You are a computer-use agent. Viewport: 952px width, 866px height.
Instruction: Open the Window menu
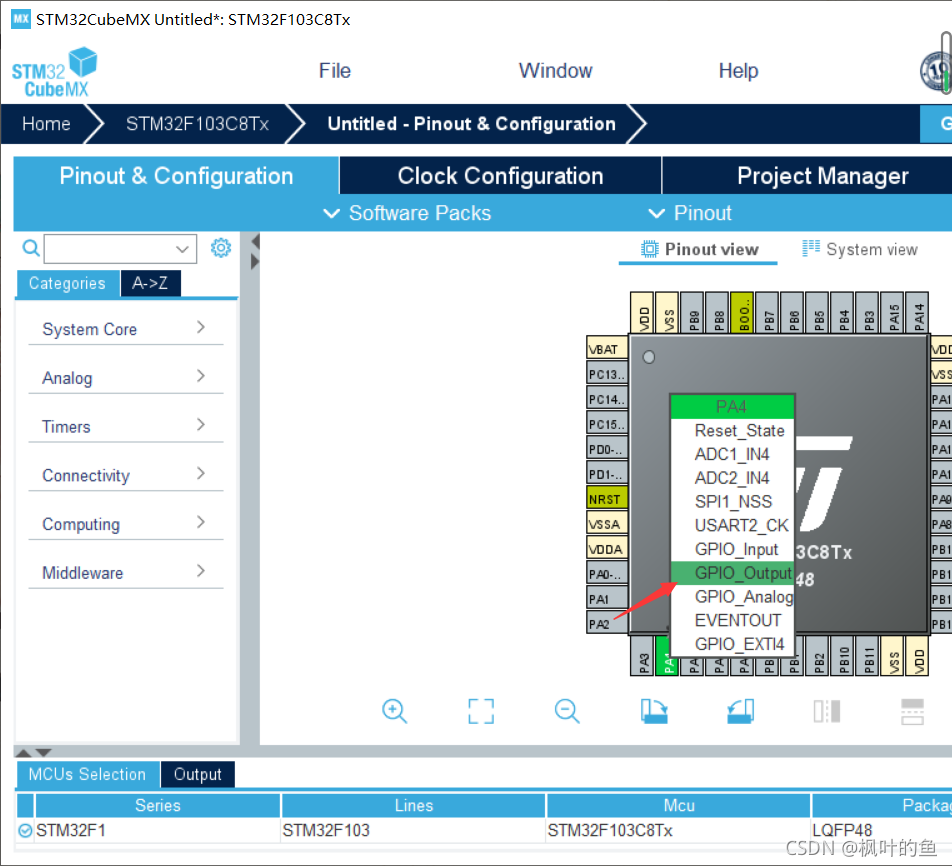point(556,70)
